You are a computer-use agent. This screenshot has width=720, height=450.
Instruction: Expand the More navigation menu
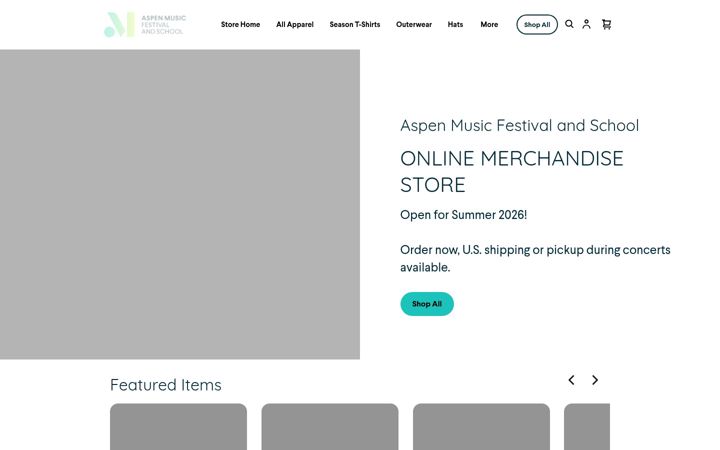tap(489, 24)
